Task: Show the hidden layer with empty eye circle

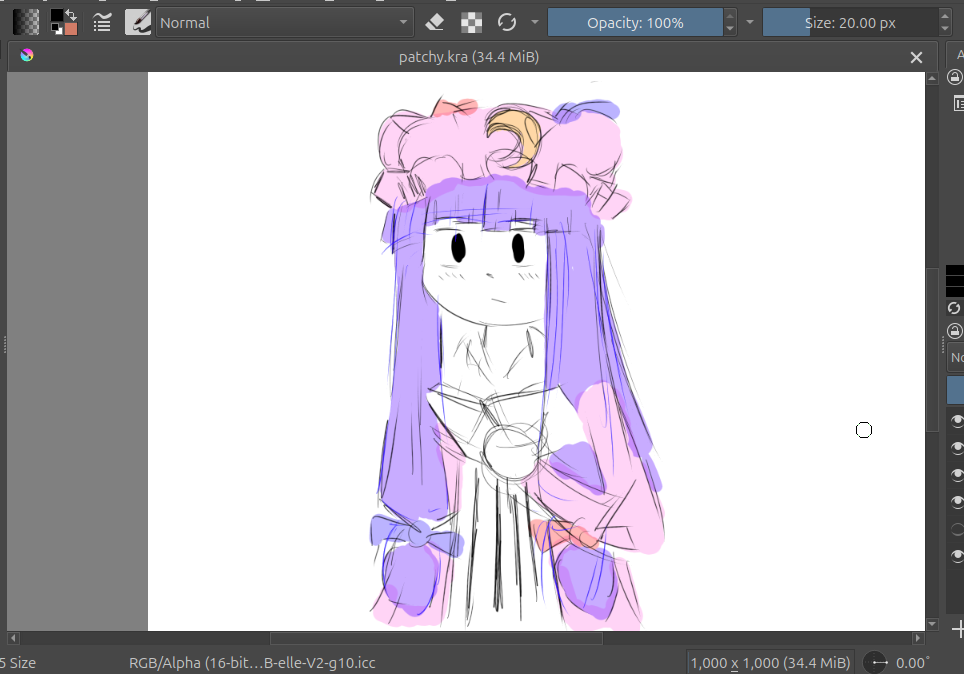Action: [957, 529]
